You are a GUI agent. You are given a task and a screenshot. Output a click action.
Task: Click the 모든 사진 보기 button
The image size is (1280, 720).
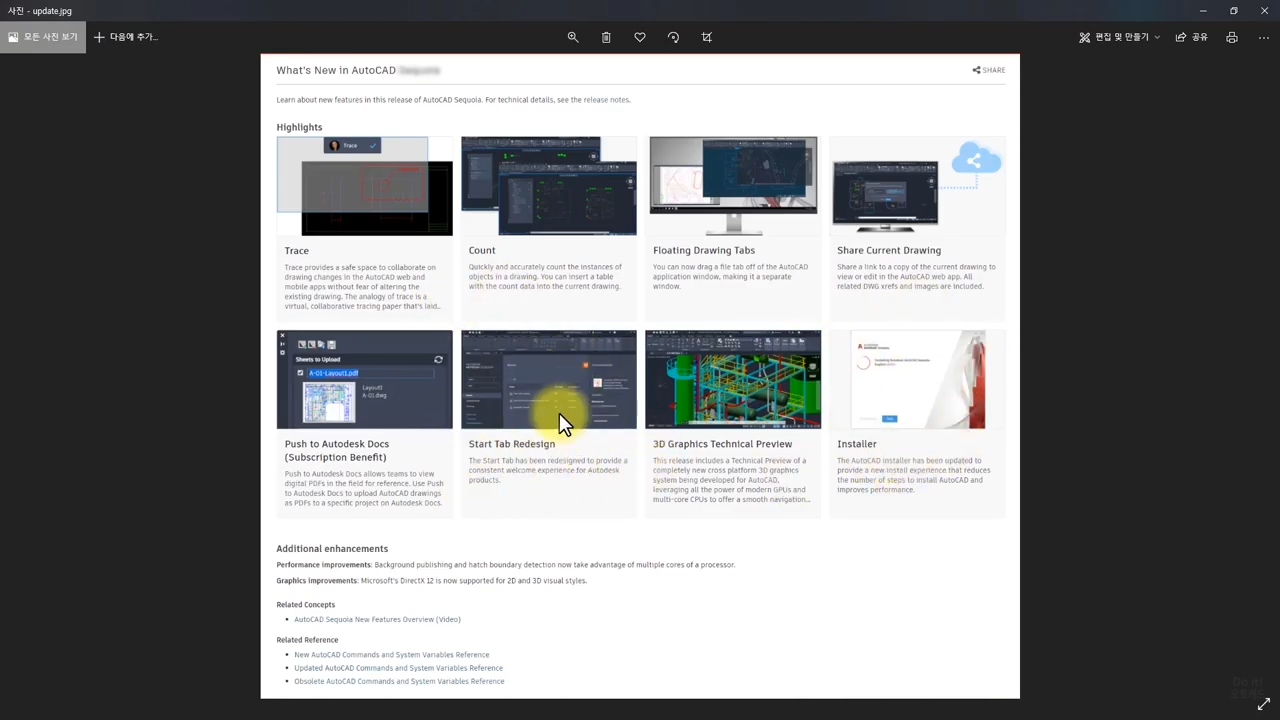pos(43,37)
